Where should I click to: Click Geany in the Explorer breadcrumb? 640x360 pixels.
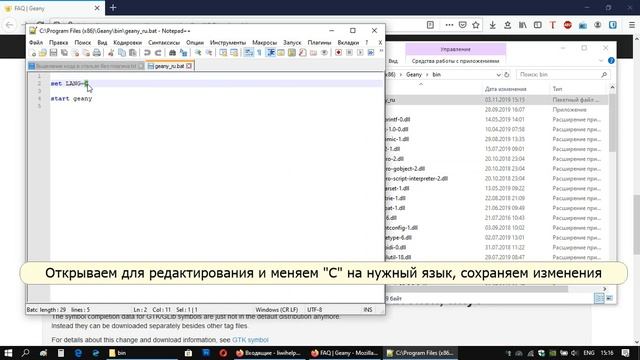(413, 75)
